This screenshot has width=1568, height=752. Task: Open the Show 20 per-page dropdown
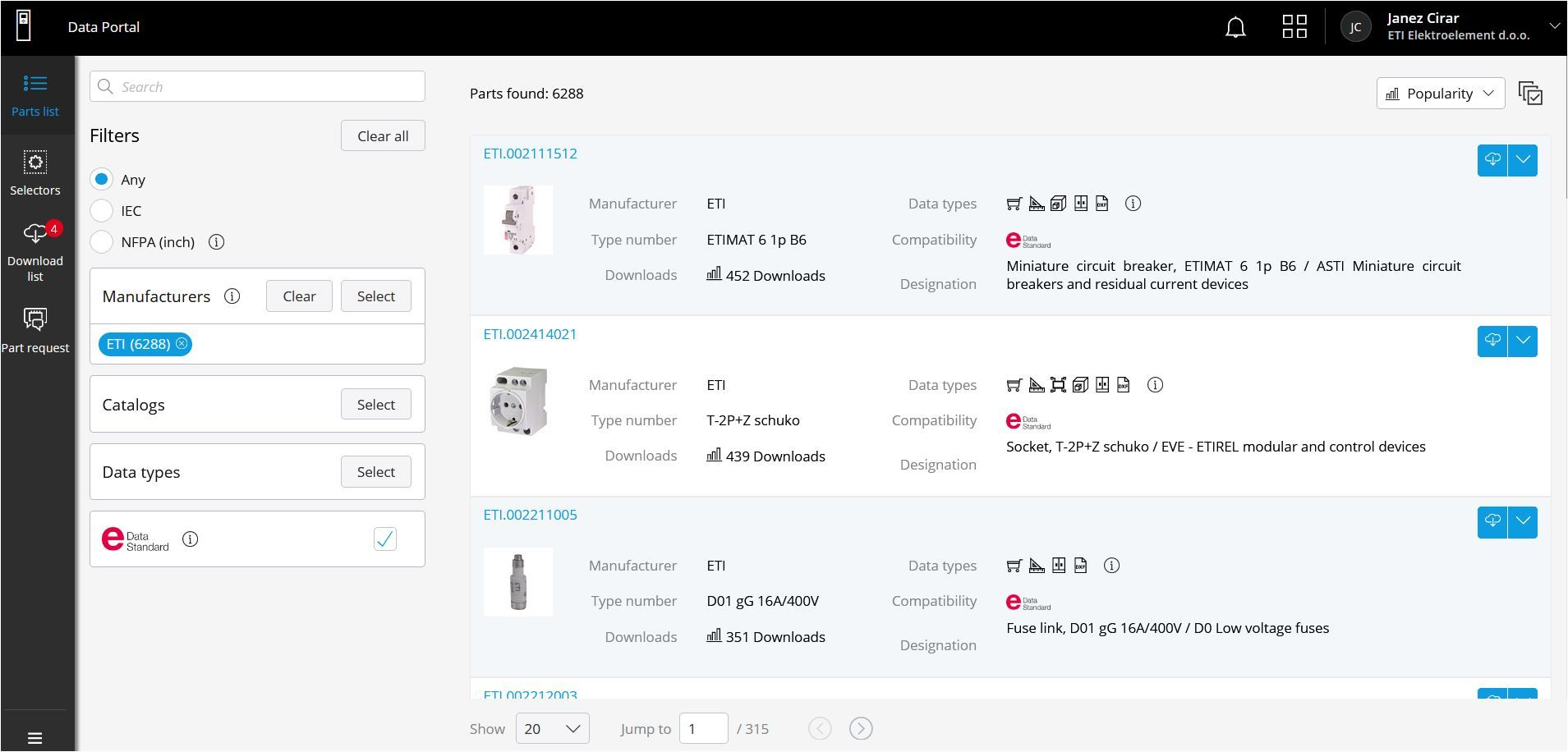[552, 728]
